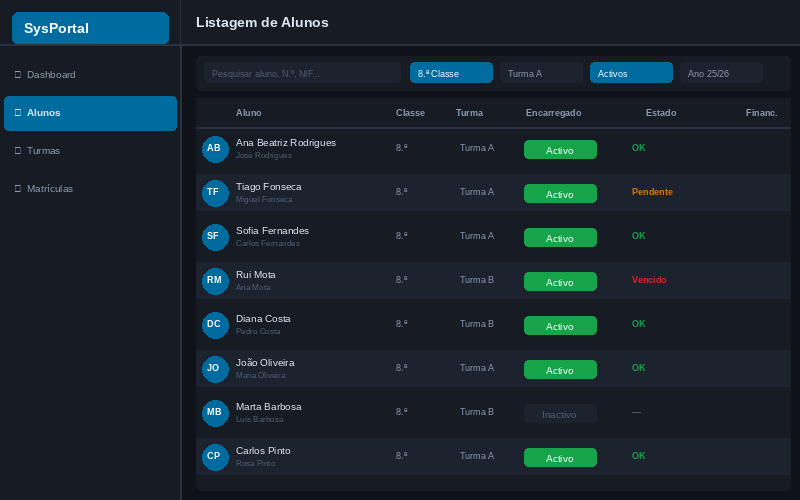800x500 pixels.
Task: Click the SF avatar for Sofia Fernandes
Action: coord(215,237)
